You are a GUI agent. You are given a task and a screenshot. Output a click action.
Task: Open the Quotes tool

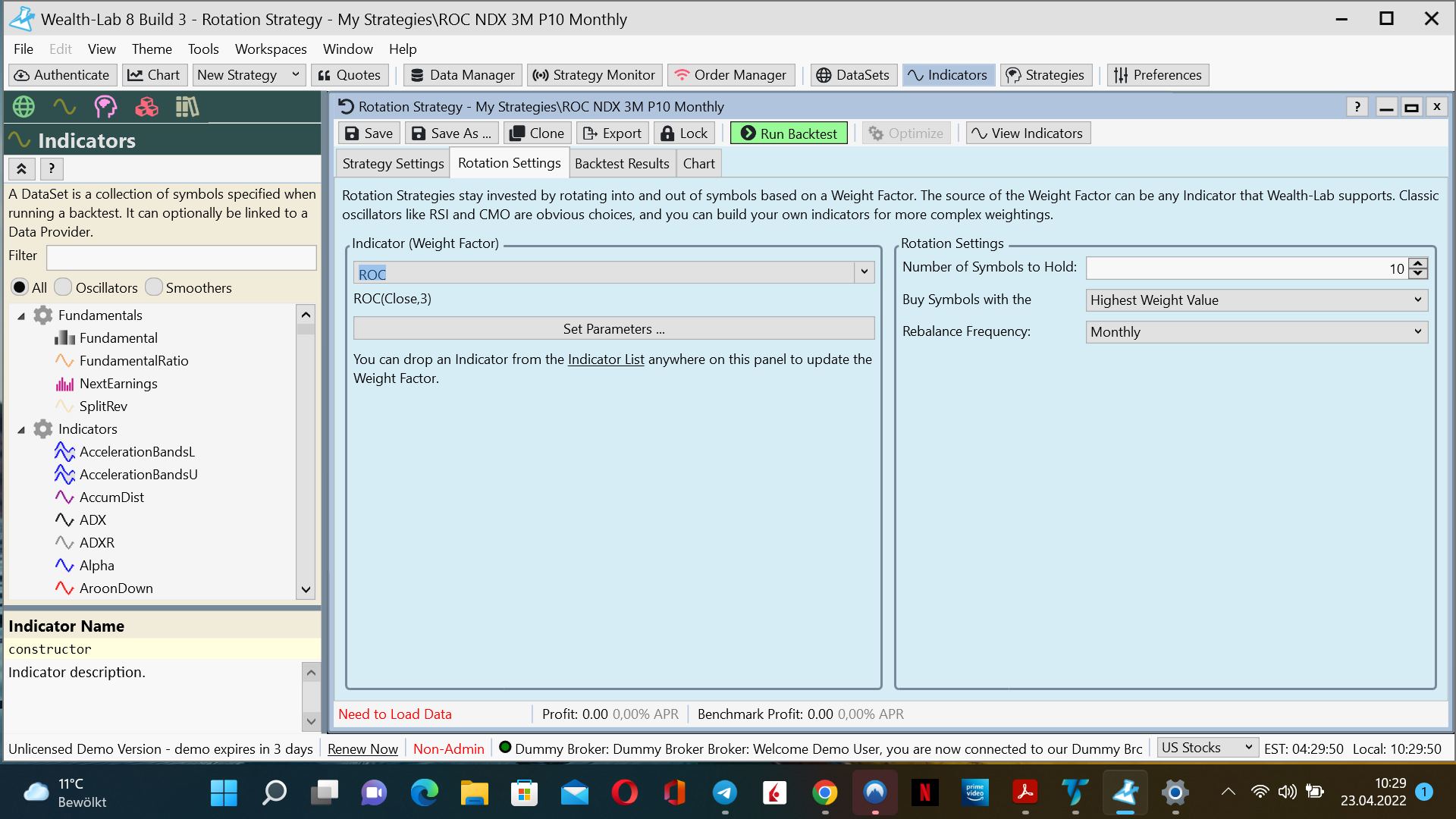(x=350, y=75)
